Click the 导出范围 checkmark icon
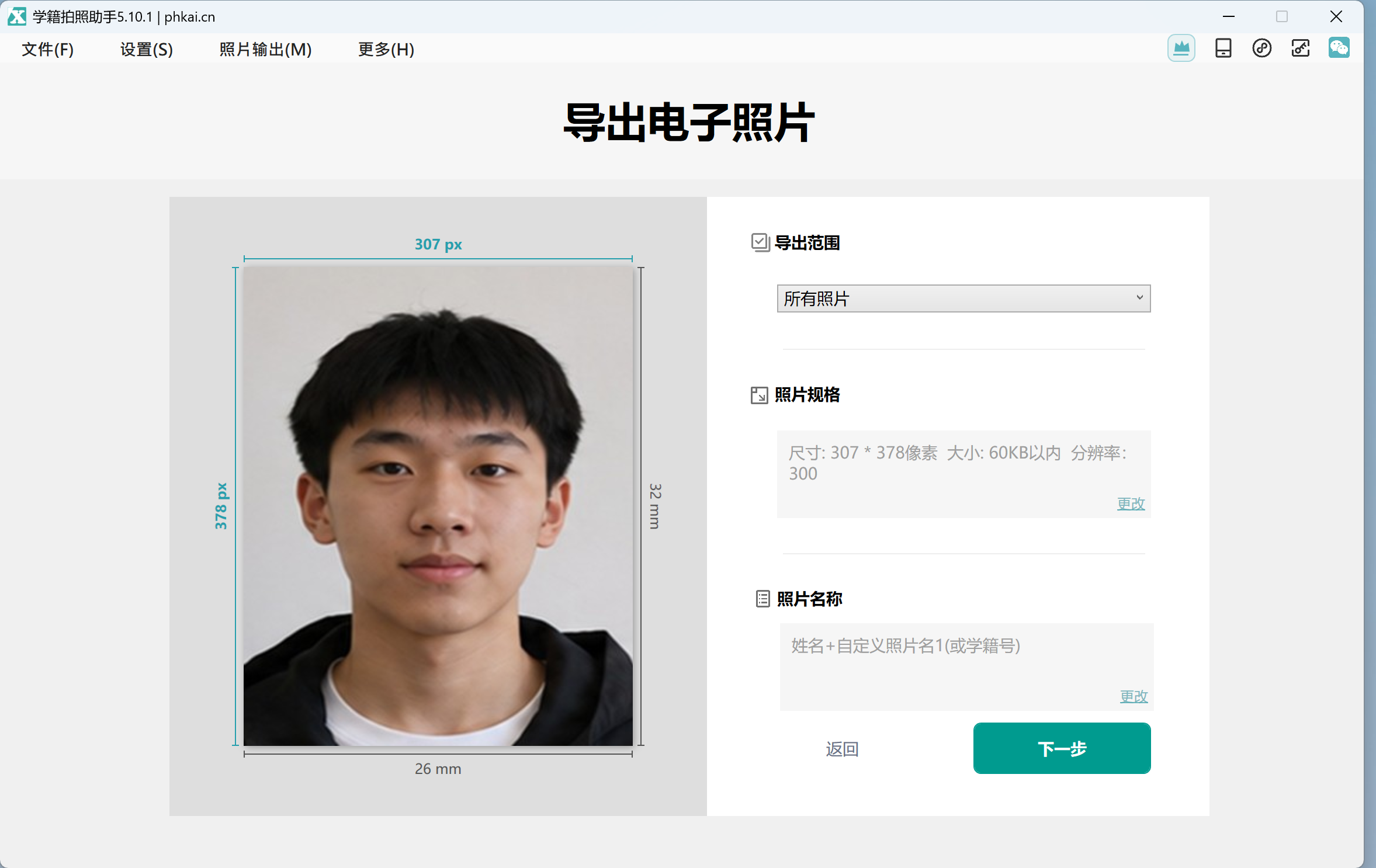Image resolution: width=1376 pixels, height=868 pixels. coord(760,242)
